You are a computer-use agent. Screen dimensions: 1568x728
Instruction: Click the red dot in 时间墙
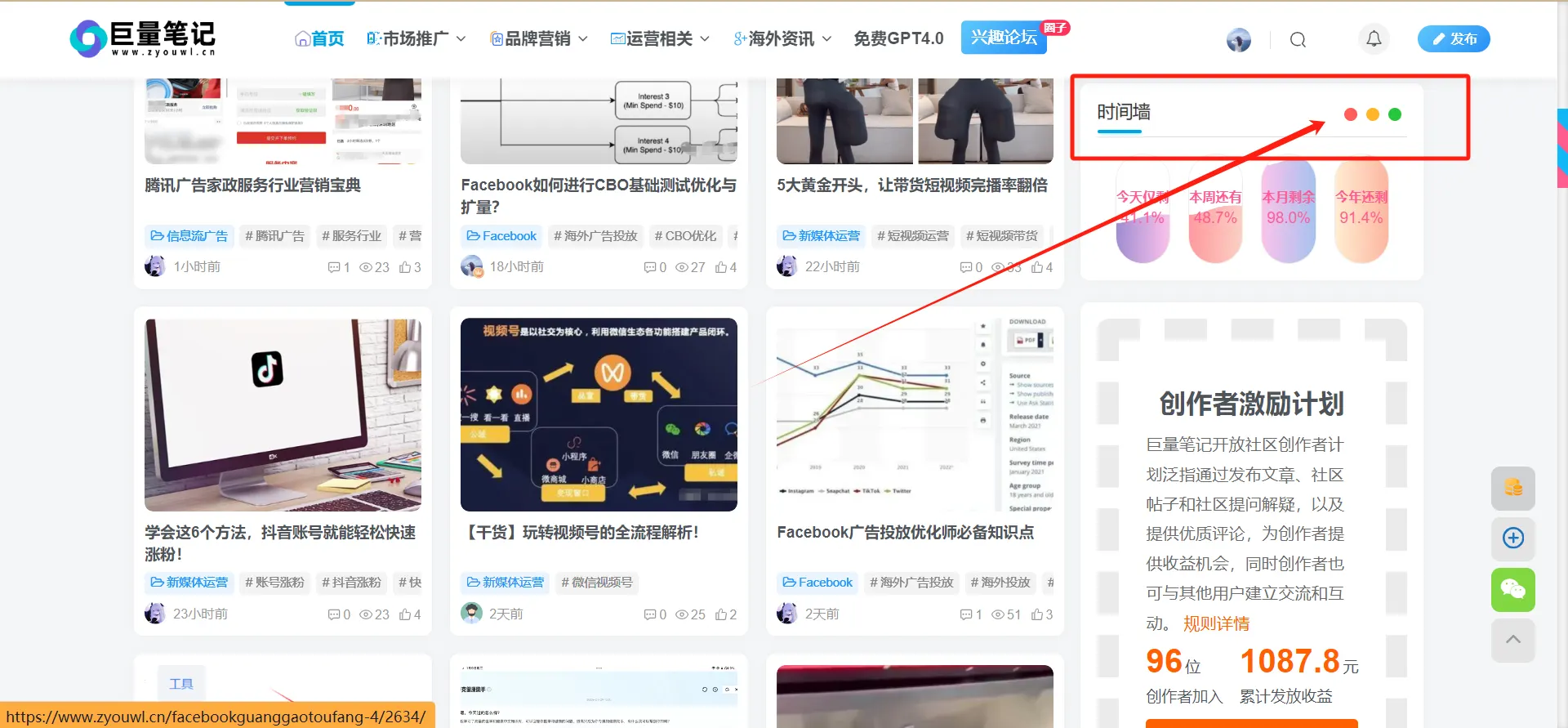[x=1351, y=114]
